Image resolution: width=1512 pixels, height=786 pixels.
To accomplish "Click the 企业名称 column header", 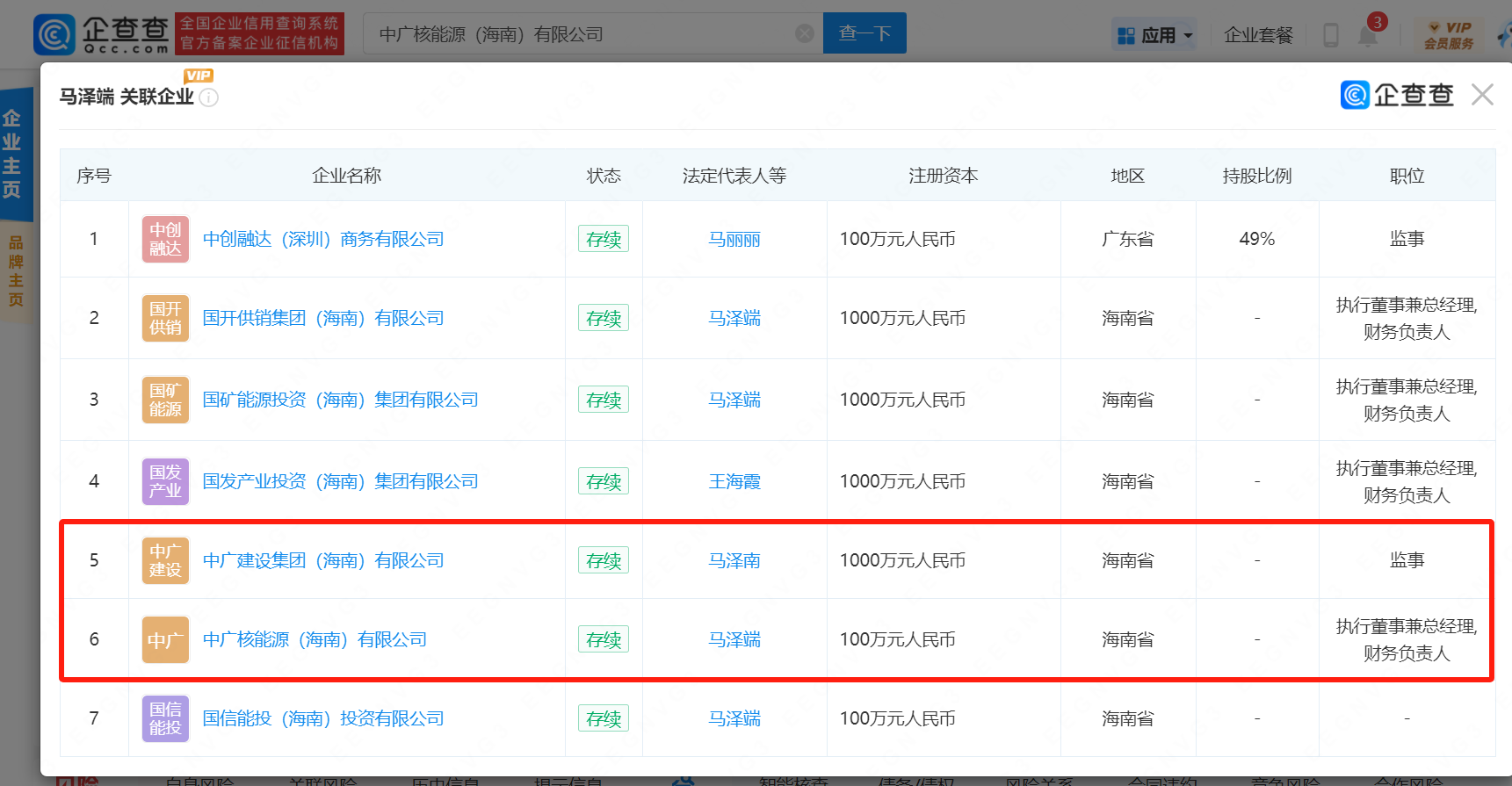I will [x=347, y=176].
